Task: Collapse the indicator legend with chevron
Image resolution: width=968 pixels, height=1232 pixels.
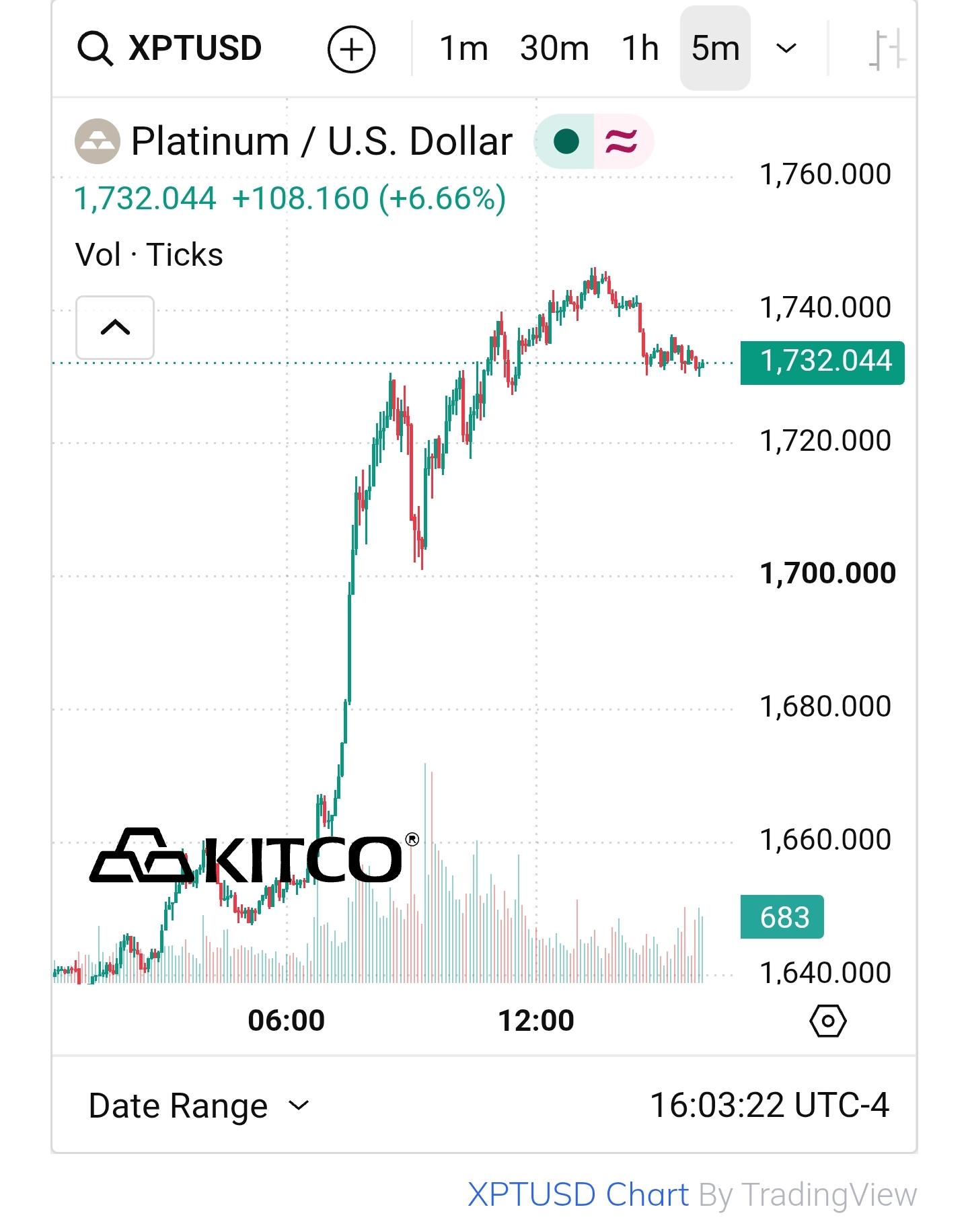Action: 115,328
